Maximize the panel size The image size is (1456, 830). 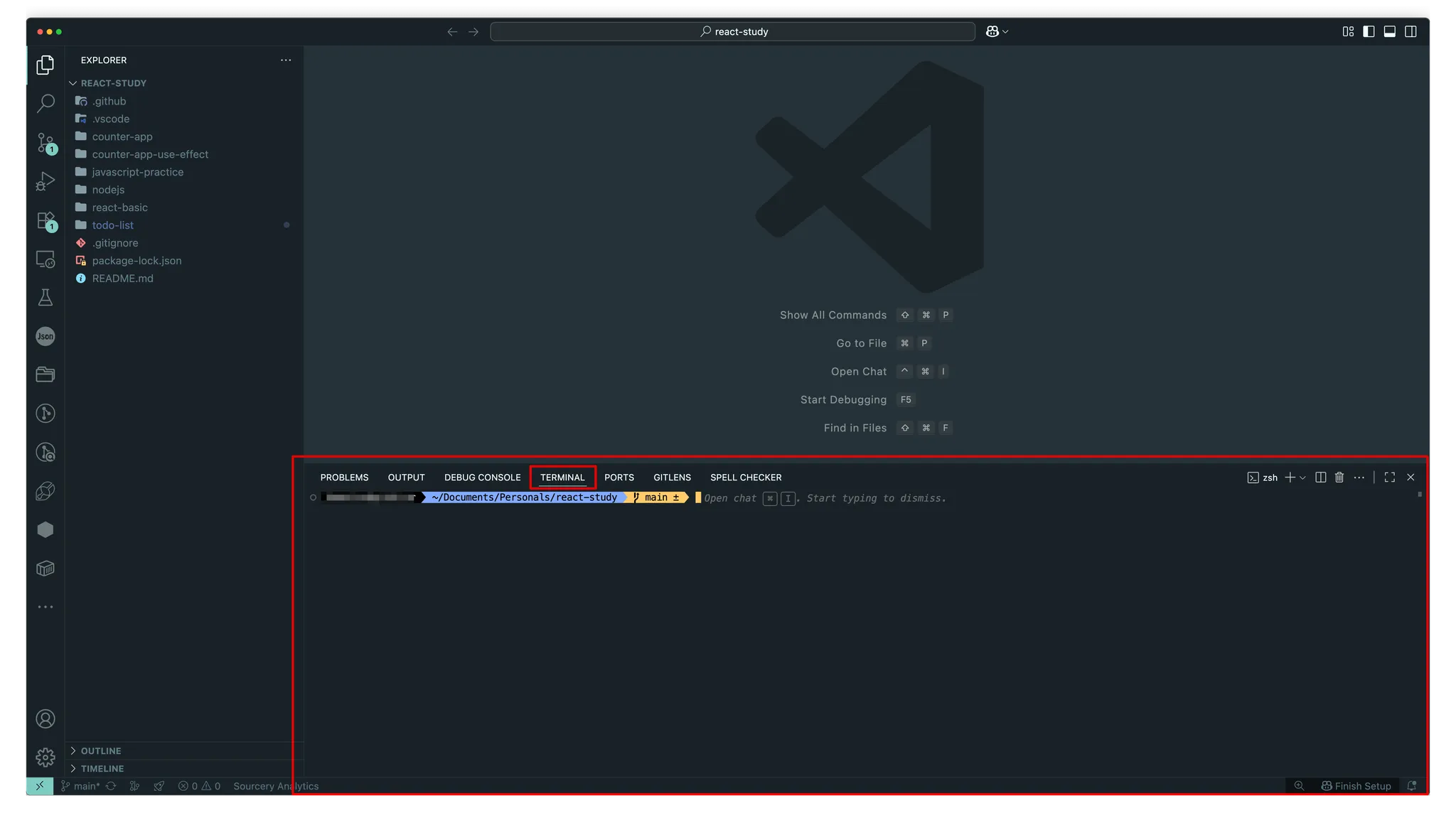click(1390, 478)
